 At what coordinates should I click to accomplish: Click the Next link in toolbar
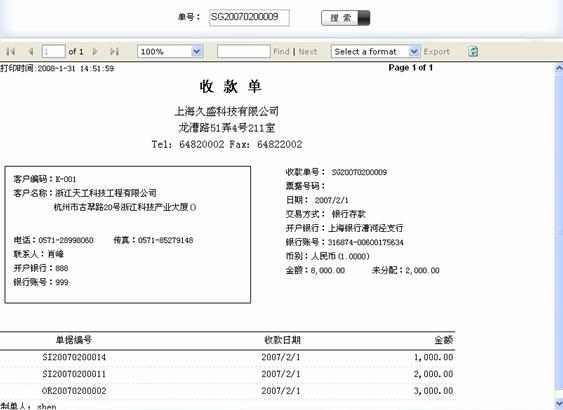tap(308, 52)
